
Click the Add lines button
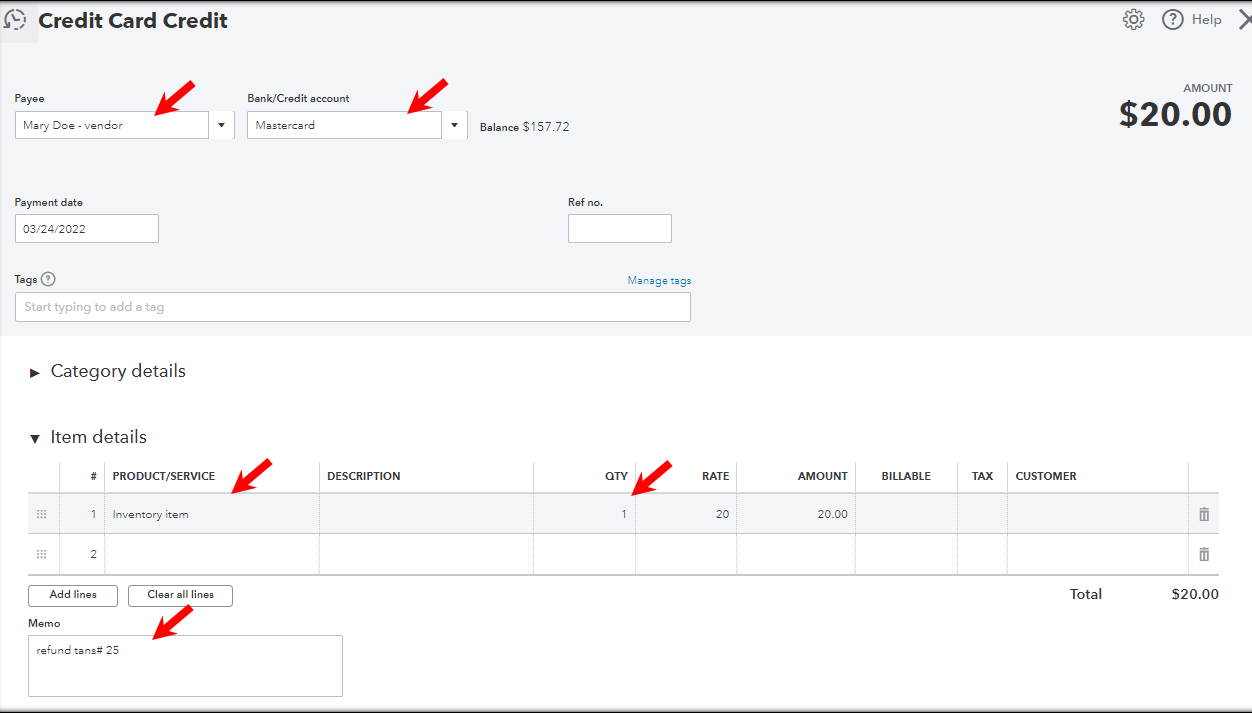[x=72, y=595]
